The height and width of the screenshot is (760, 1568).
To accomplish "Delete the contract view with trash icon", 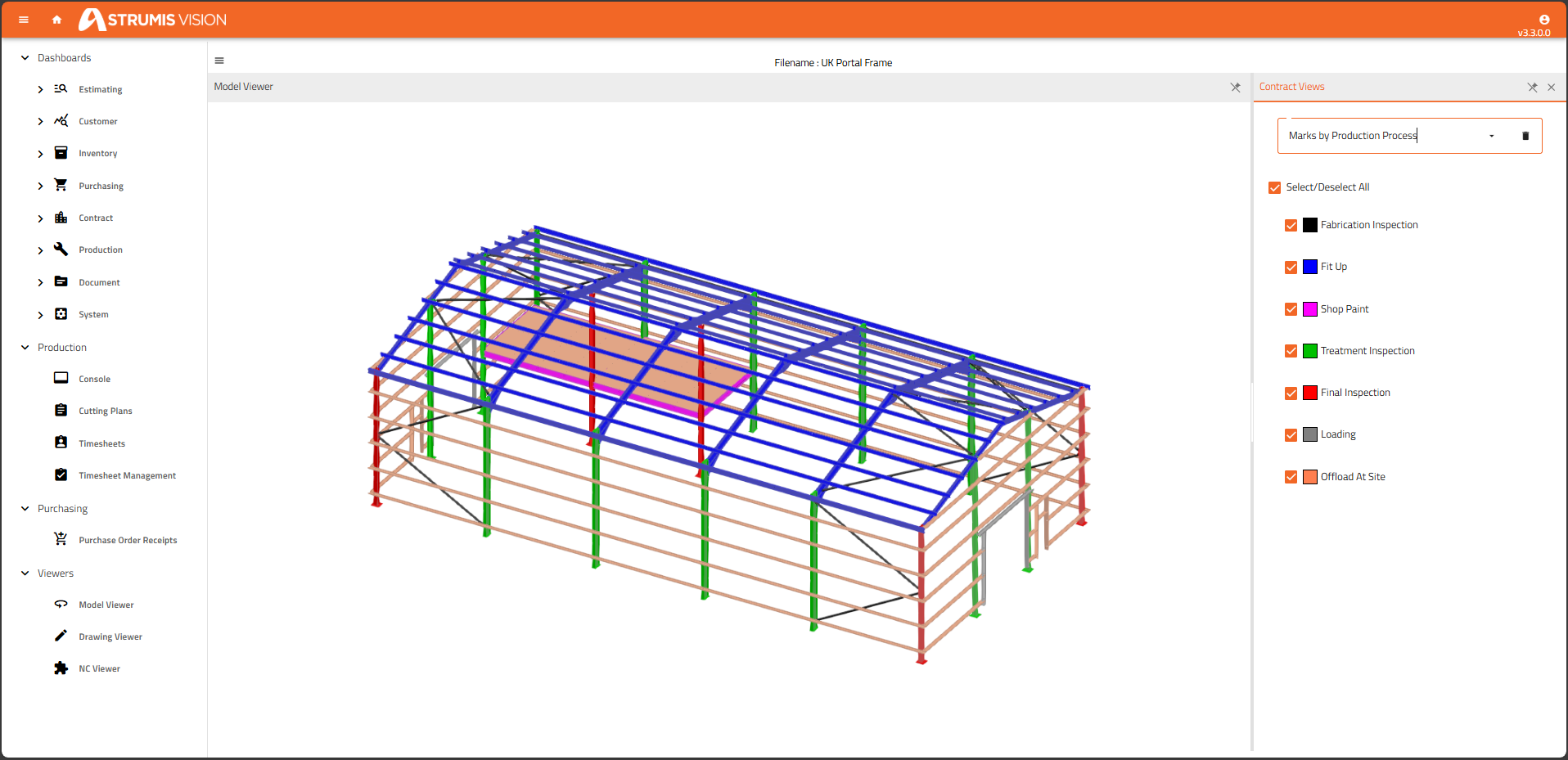I will (1525, 136).
